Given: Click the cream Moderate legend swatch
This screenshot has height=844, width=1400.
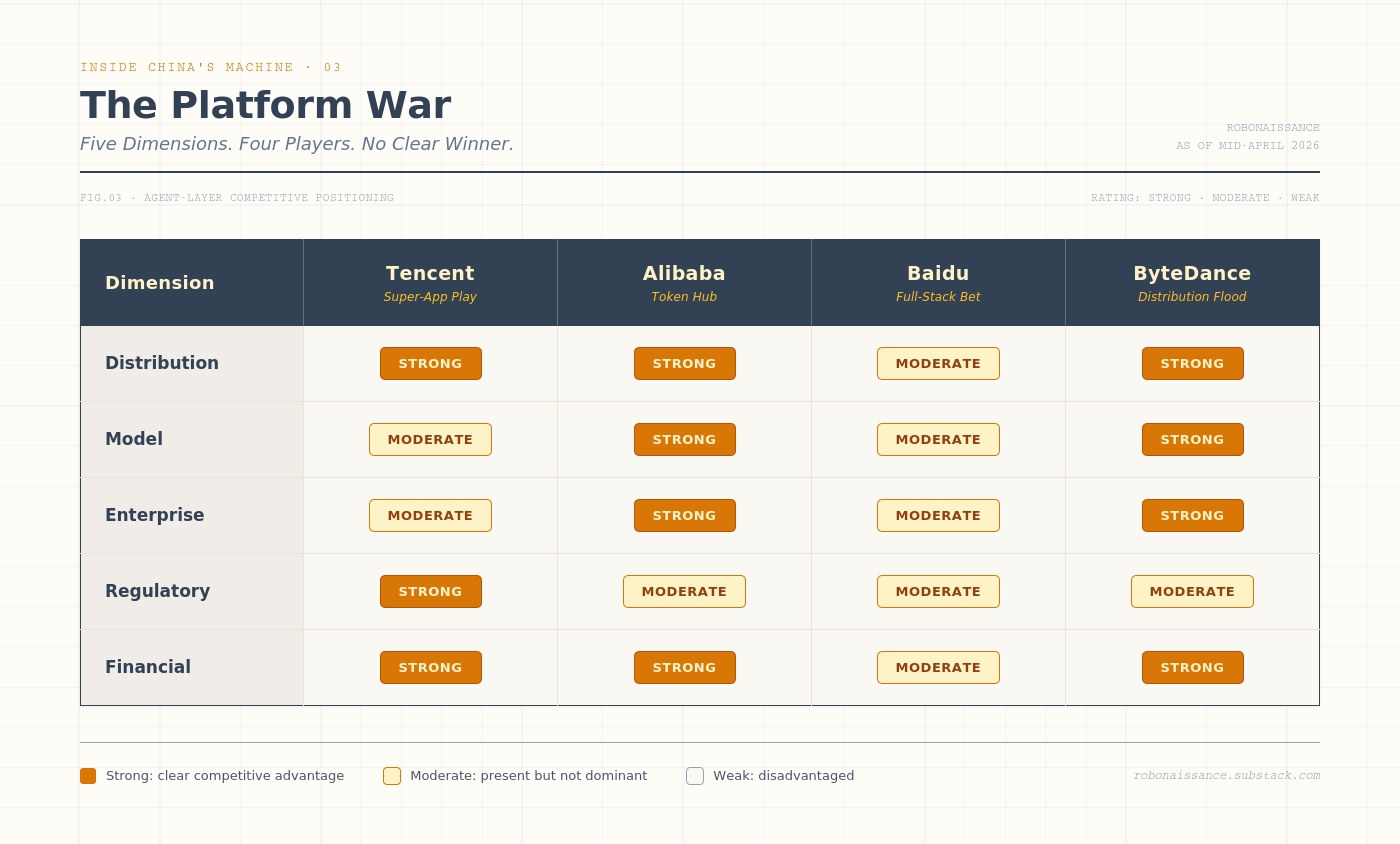Looking at the screenshot, I should click(392, 776).
